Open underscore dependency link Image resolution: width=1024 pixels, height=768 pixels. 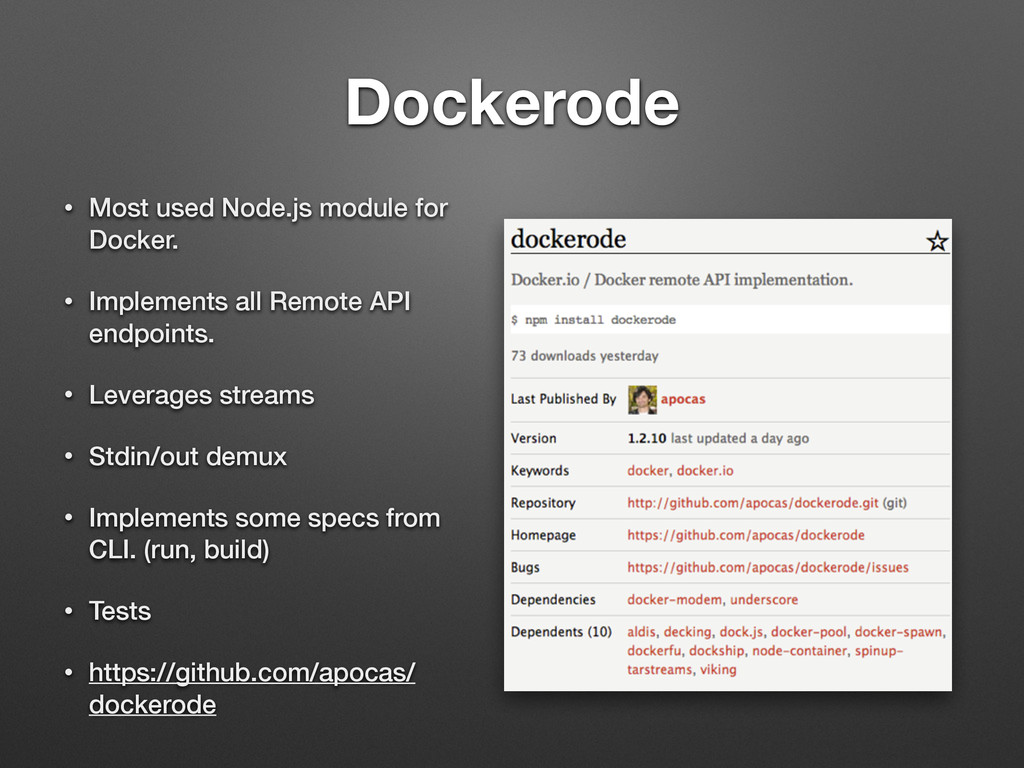(763, 600)
